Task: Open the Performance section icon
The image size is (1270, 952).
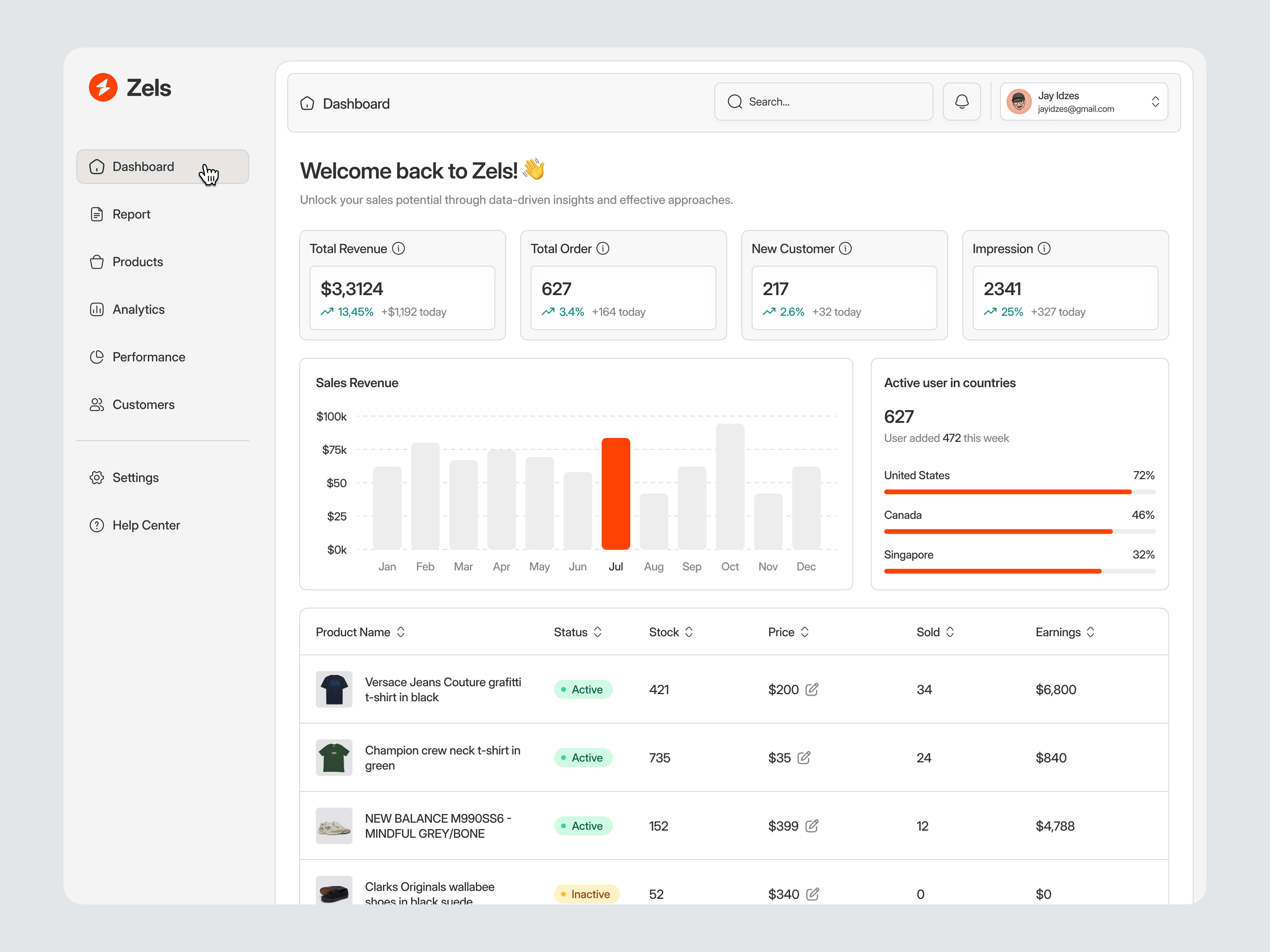Action: 97,356
